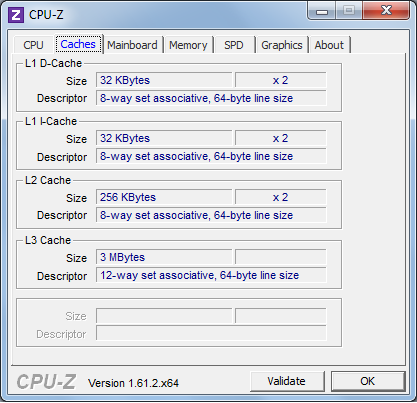Close the CPU-Z window
The image size is (417, 403).
386,11
